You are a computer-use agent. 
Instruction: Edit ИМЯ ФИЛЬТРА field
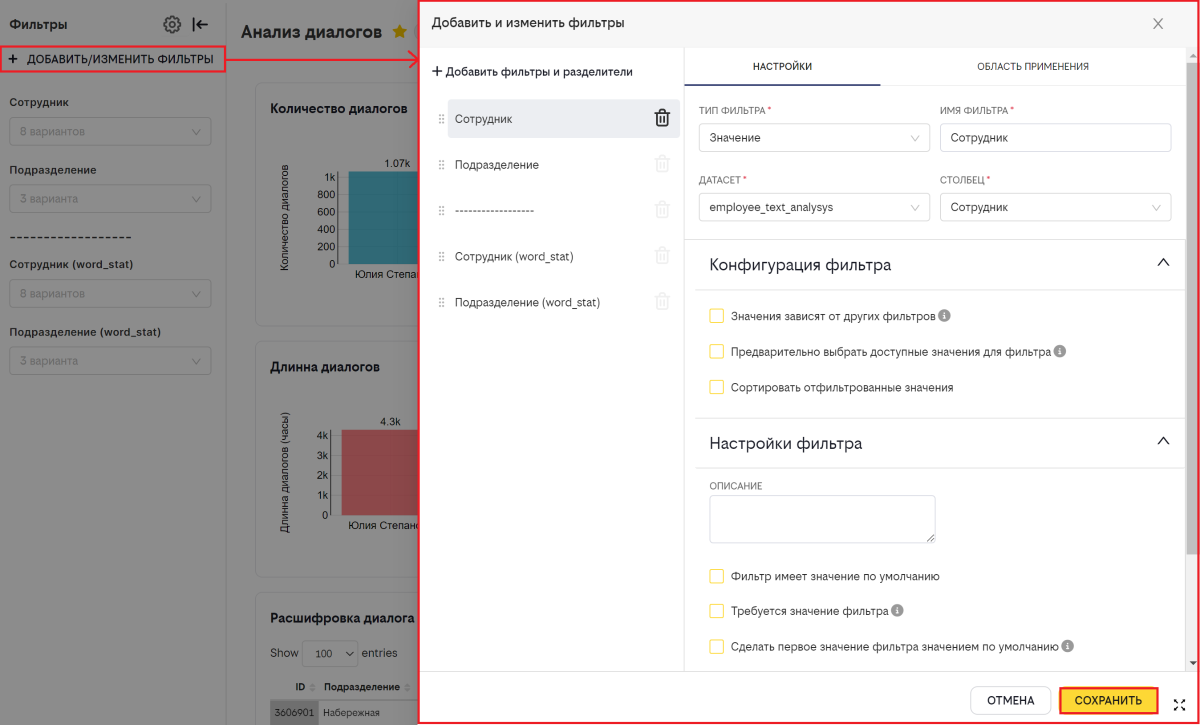tap(1055, 138)
